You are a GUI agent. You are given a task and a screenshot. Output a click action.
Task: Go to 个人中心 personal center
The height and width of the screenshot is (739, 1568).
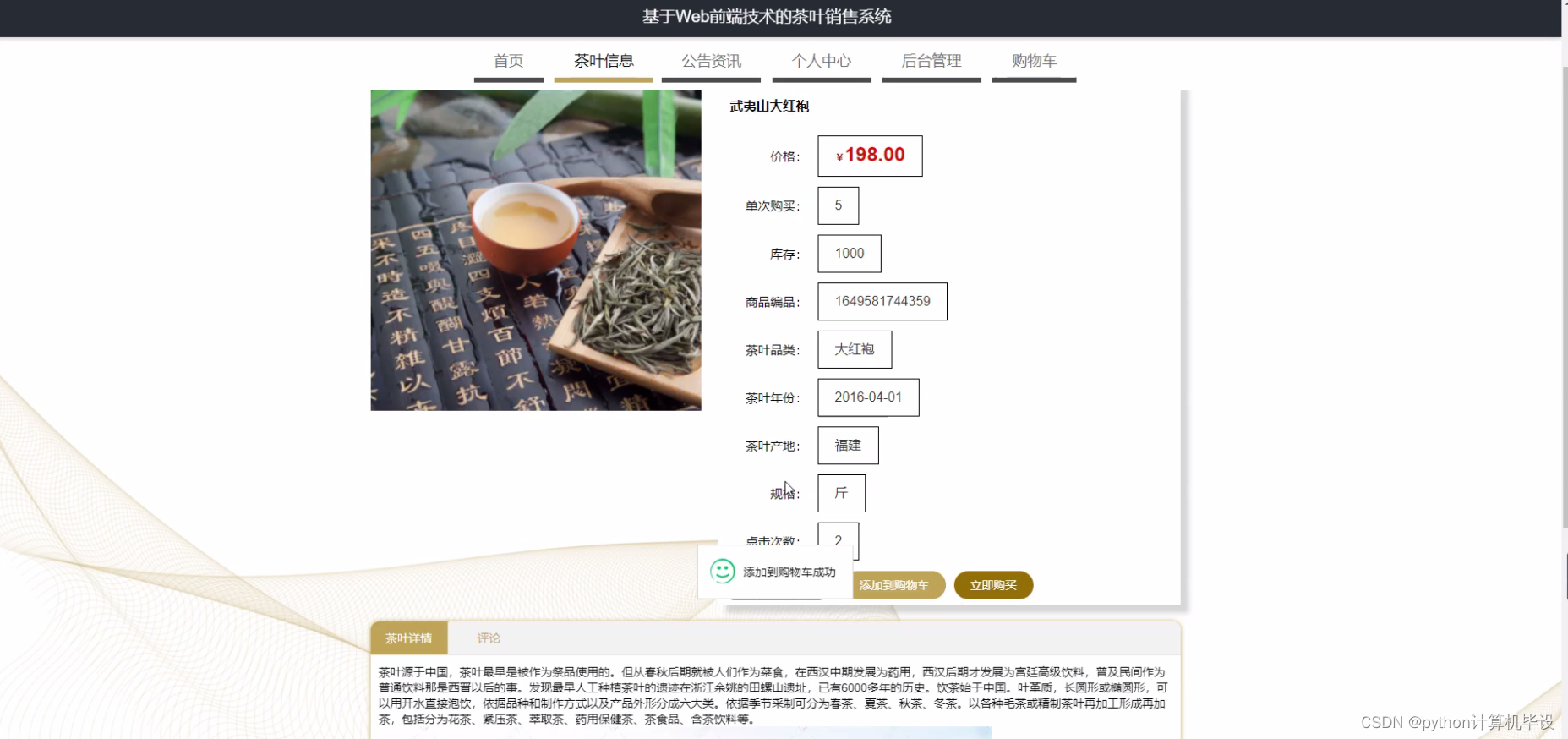tap(822, 62)
